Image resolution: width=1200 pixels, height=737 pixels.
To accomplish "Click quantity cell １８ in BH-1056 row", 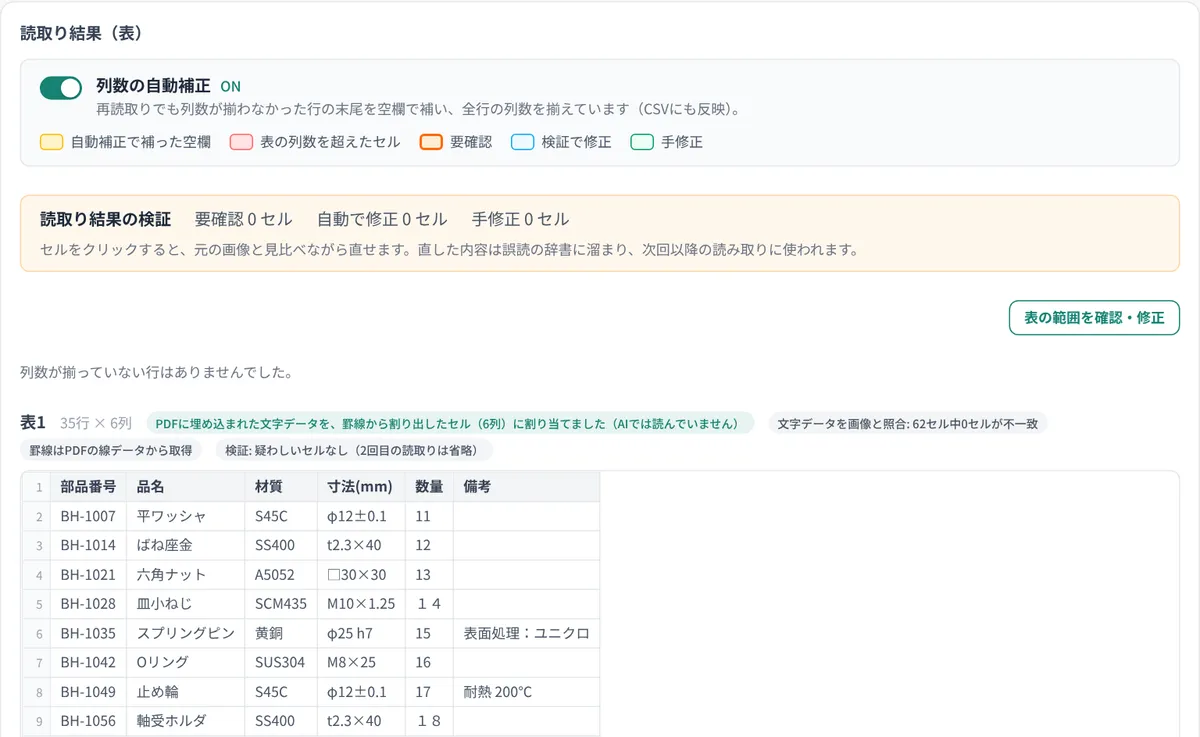I will 429,721.
